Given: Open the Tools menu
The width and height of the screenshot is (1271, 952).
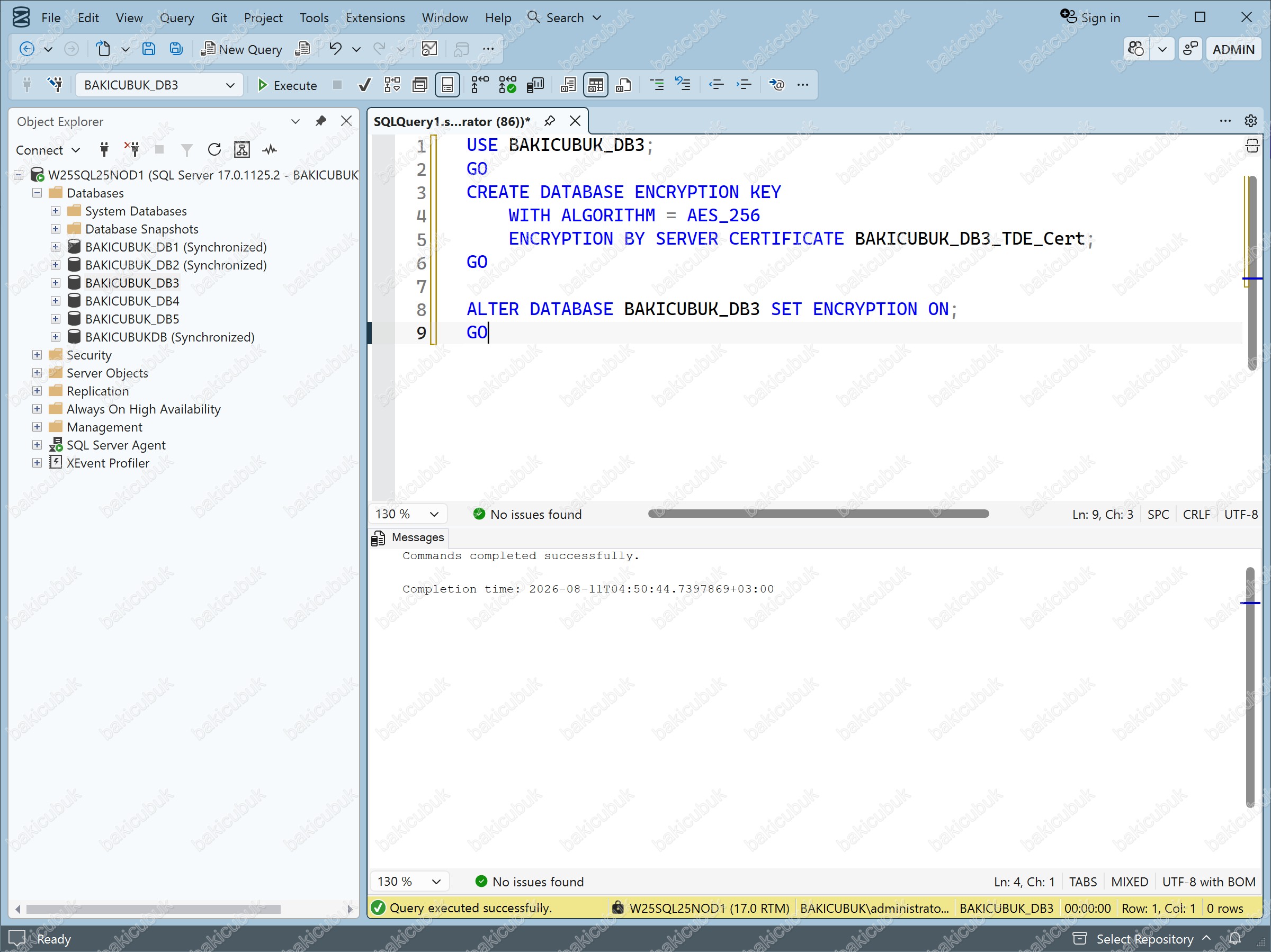Looking at the screenshot, I should (314, 18).
